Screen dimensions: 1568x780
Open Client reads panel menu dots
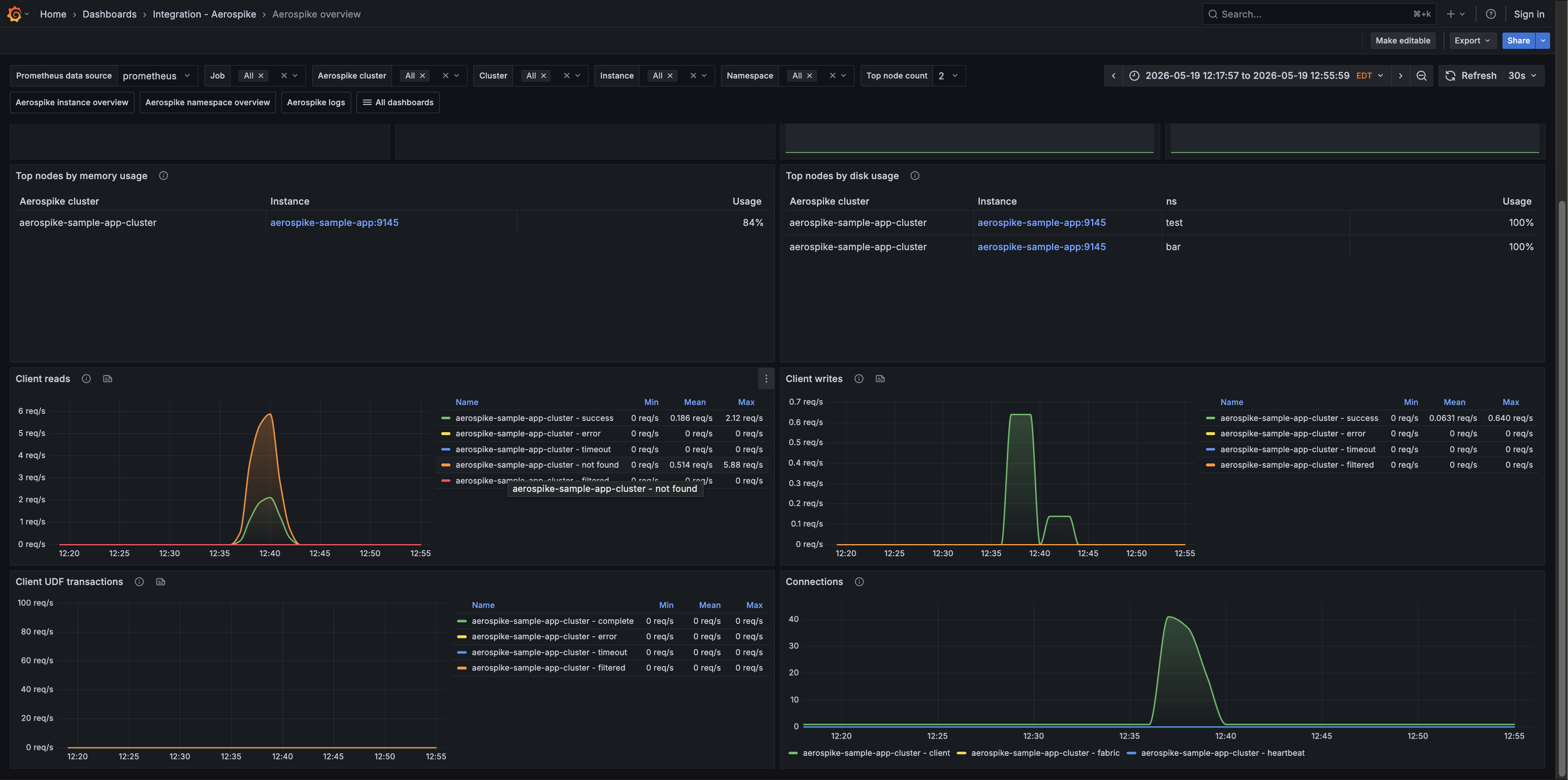[x=766, y=379]
